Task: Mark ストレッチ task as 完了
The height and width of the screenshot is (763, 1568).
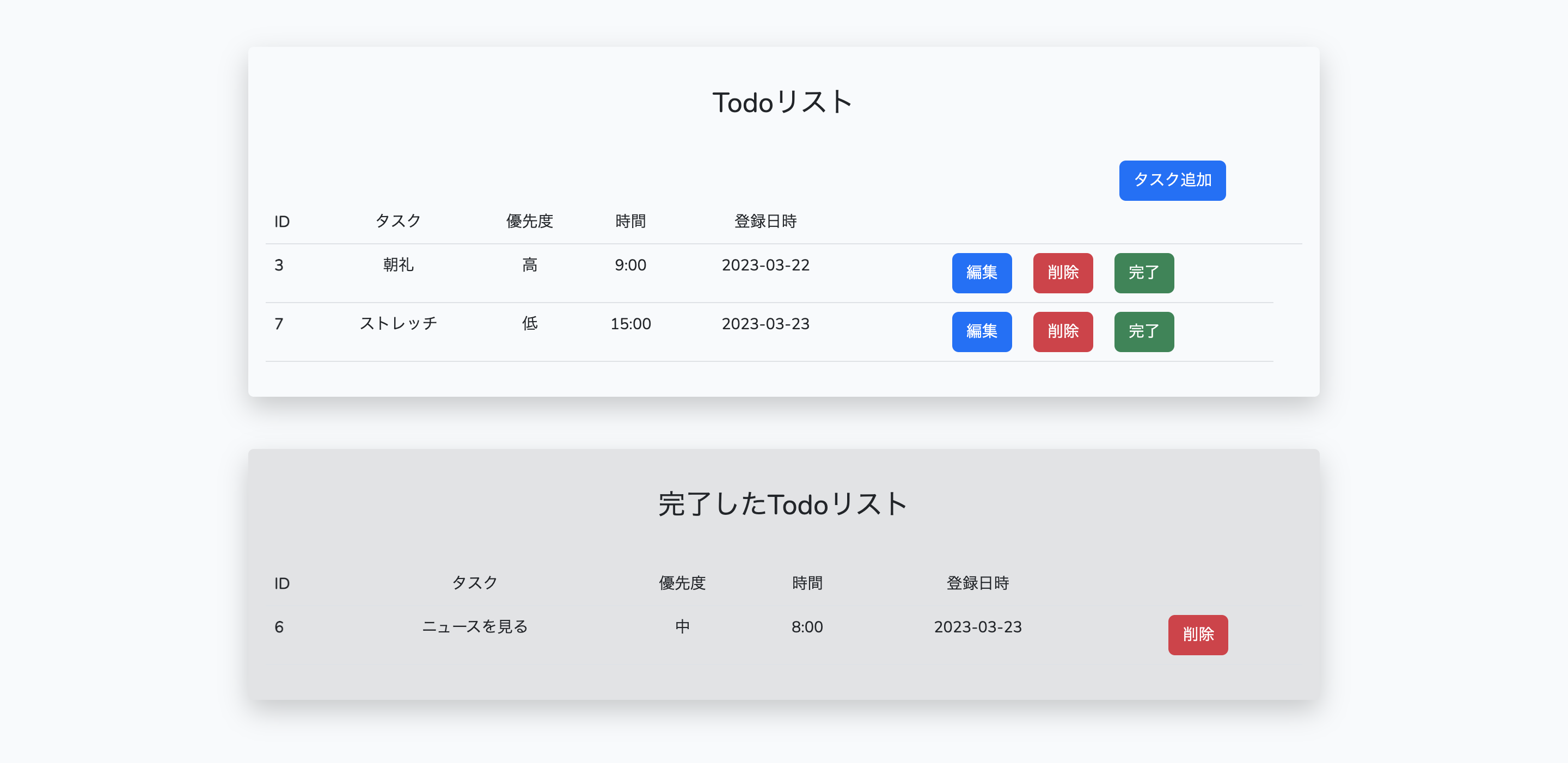Action: [1143, 331]
